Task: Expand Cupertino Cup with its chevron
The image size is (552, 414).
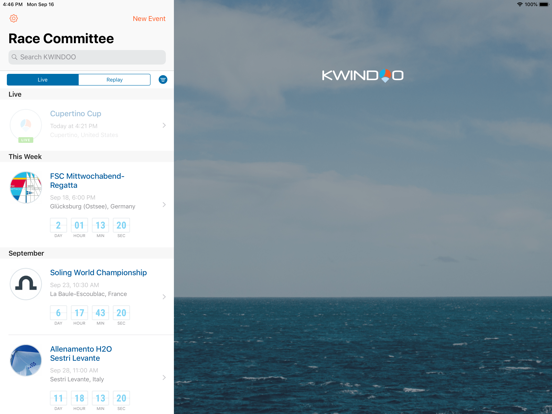Action: click(x=164, y=125)
